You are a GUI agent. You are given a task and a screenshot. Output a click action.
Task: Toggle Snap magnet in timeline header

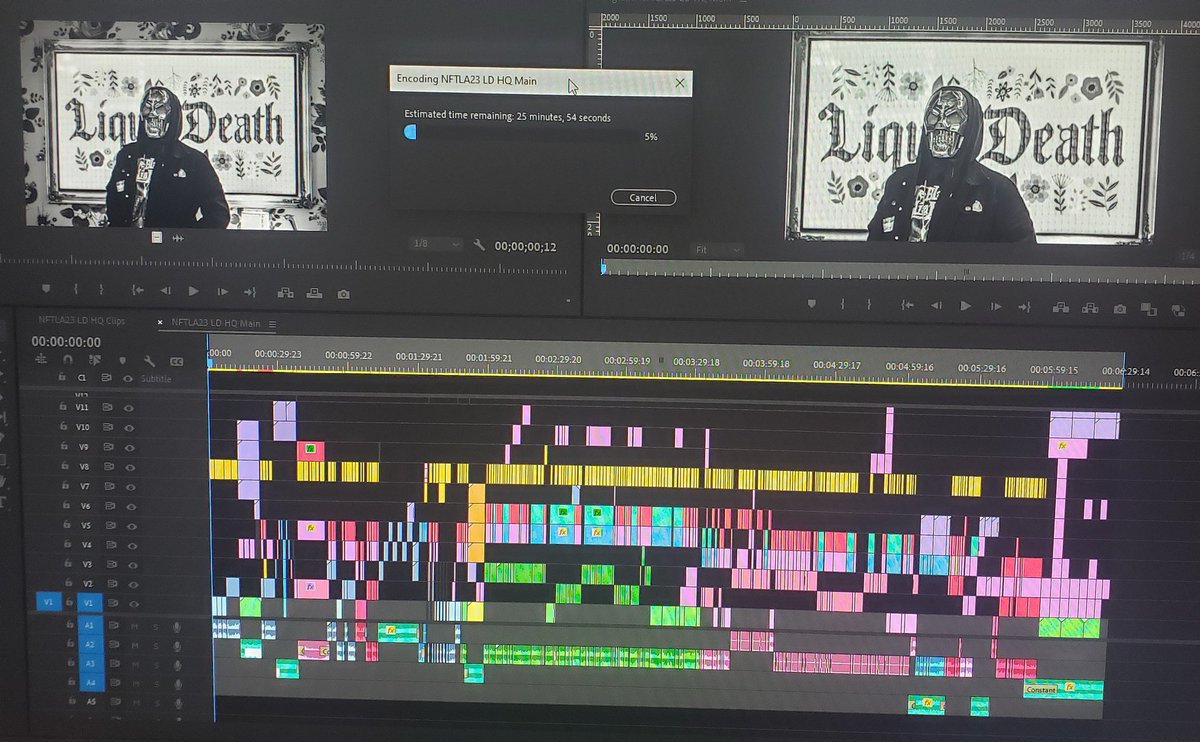click(68, 360)
